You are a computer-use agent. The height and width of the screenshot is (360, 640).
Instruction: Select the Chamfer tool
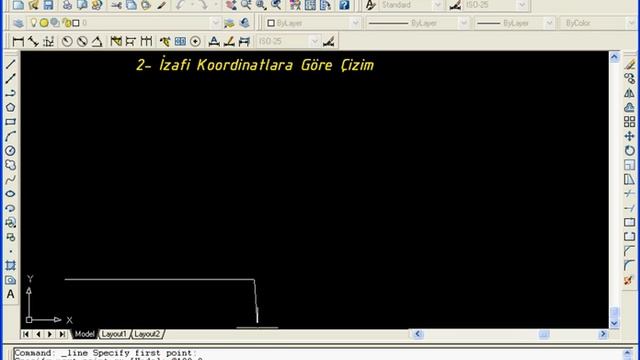tap(629, 251)
